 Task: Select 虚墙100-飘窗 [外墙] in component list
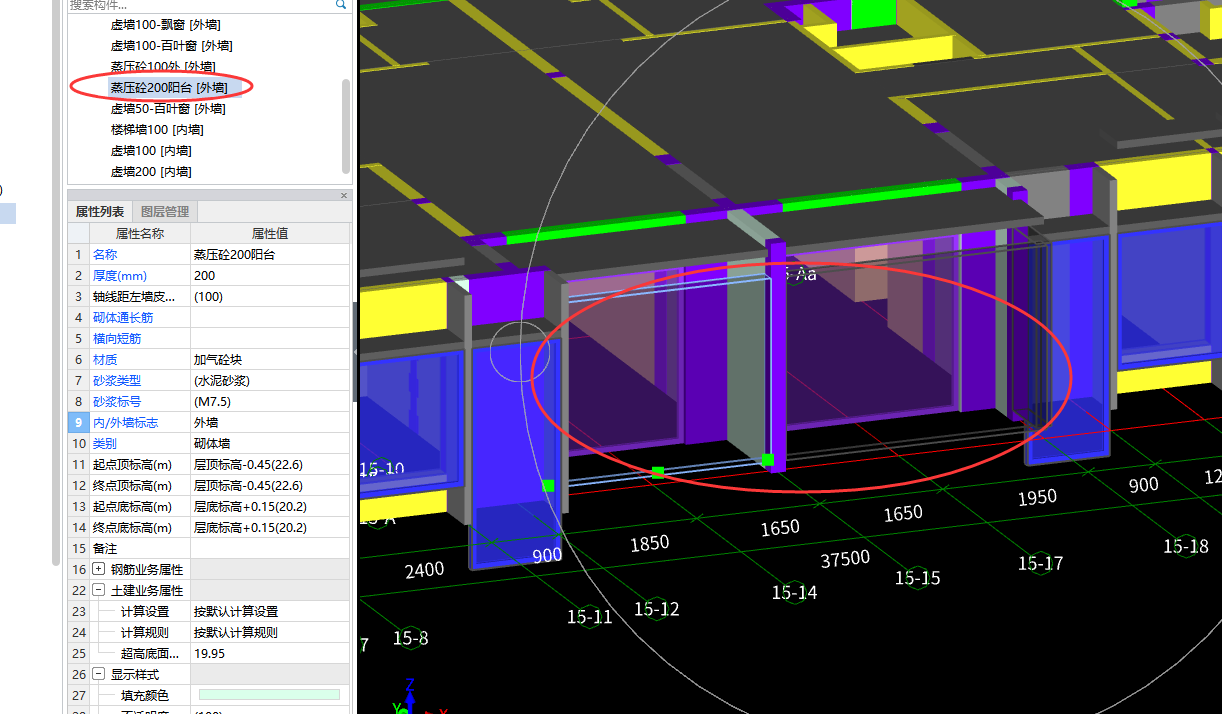point(165,24)
